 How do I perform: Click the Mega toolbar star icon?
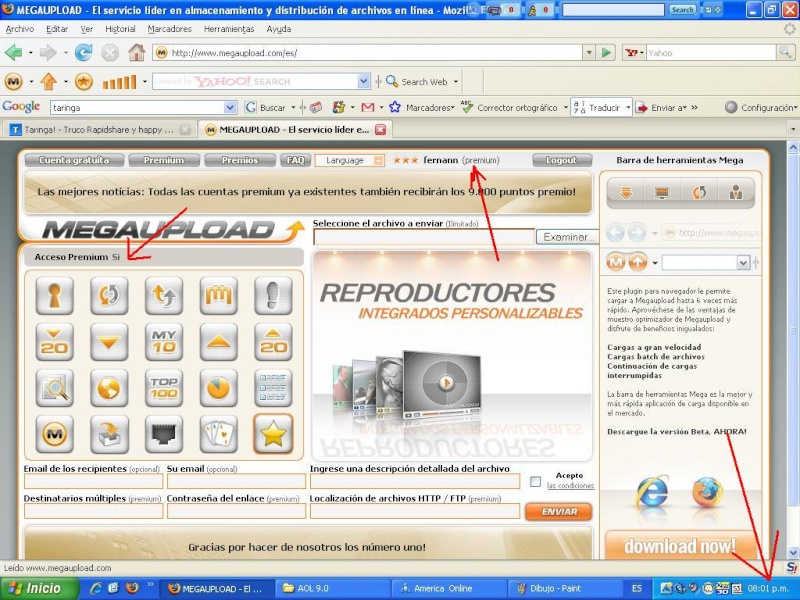[x=84, y=82]
